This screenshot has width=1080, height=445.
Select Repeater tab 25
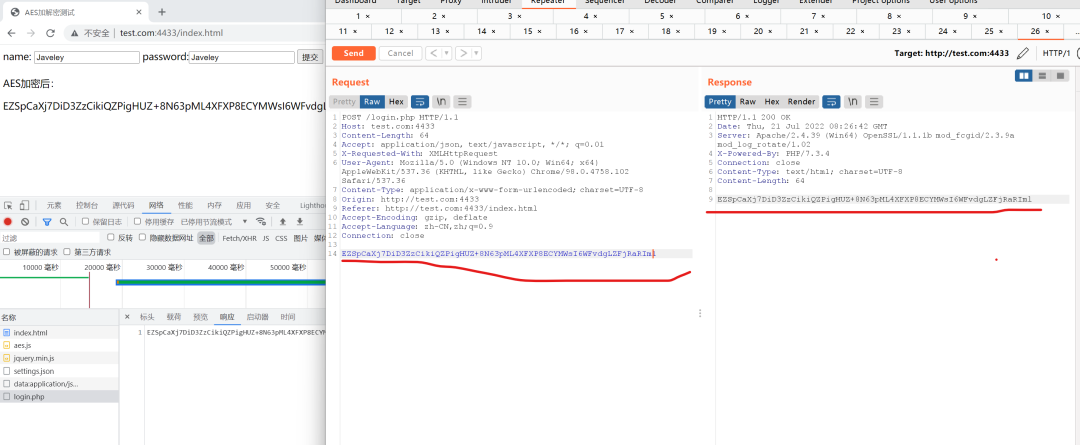click(x=993, y=32)
